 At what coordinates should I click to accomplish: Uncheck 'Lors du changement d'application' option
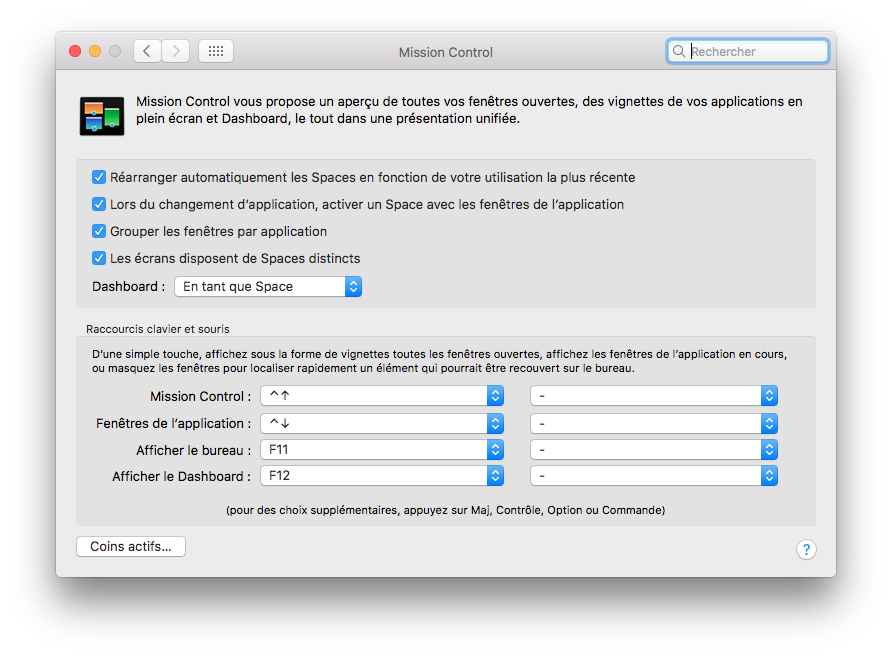pyautogui.click(x=99, y=204)
